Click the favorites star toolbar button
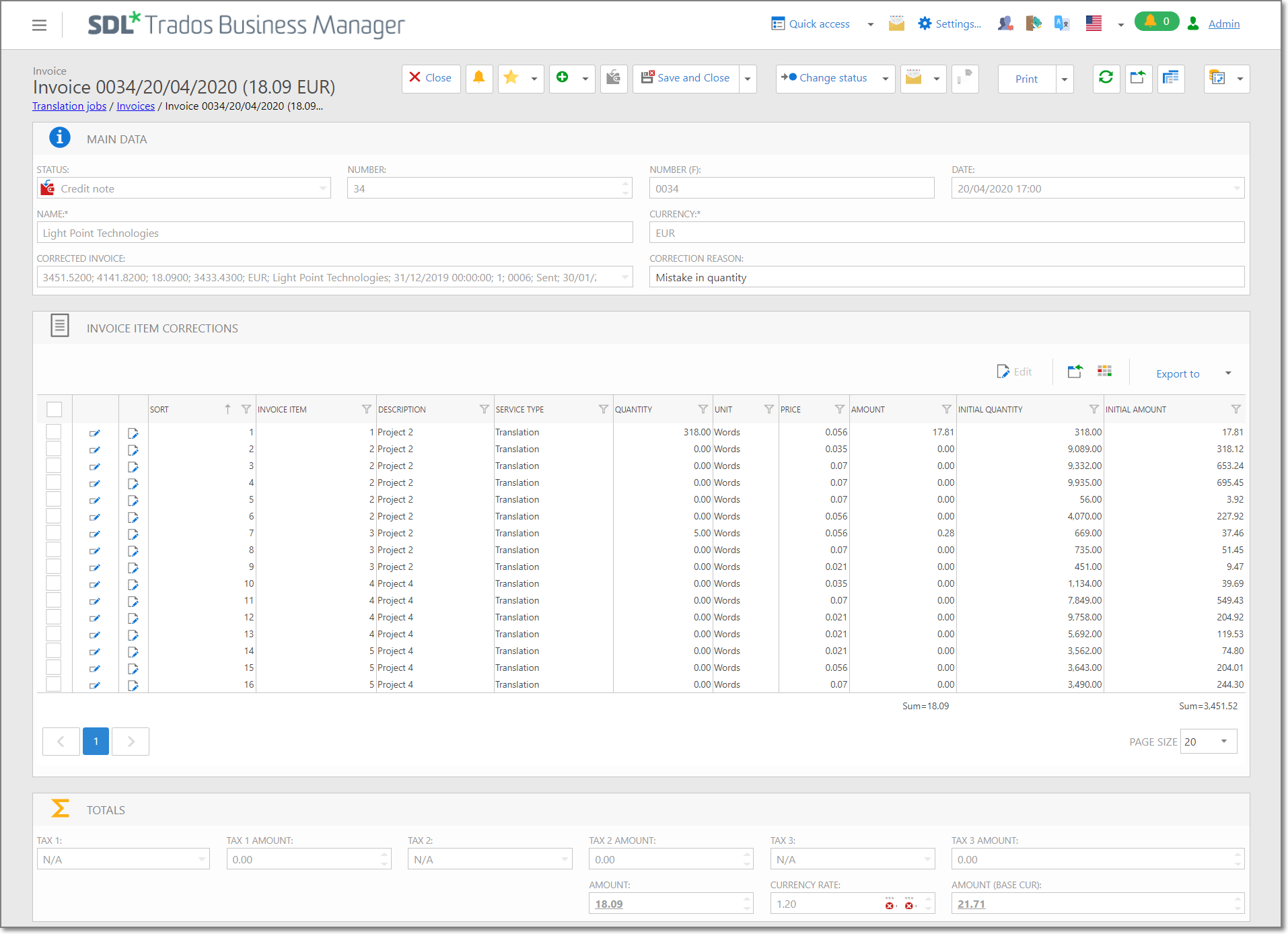Screen dimensions: 1288x934 [511, 78]
